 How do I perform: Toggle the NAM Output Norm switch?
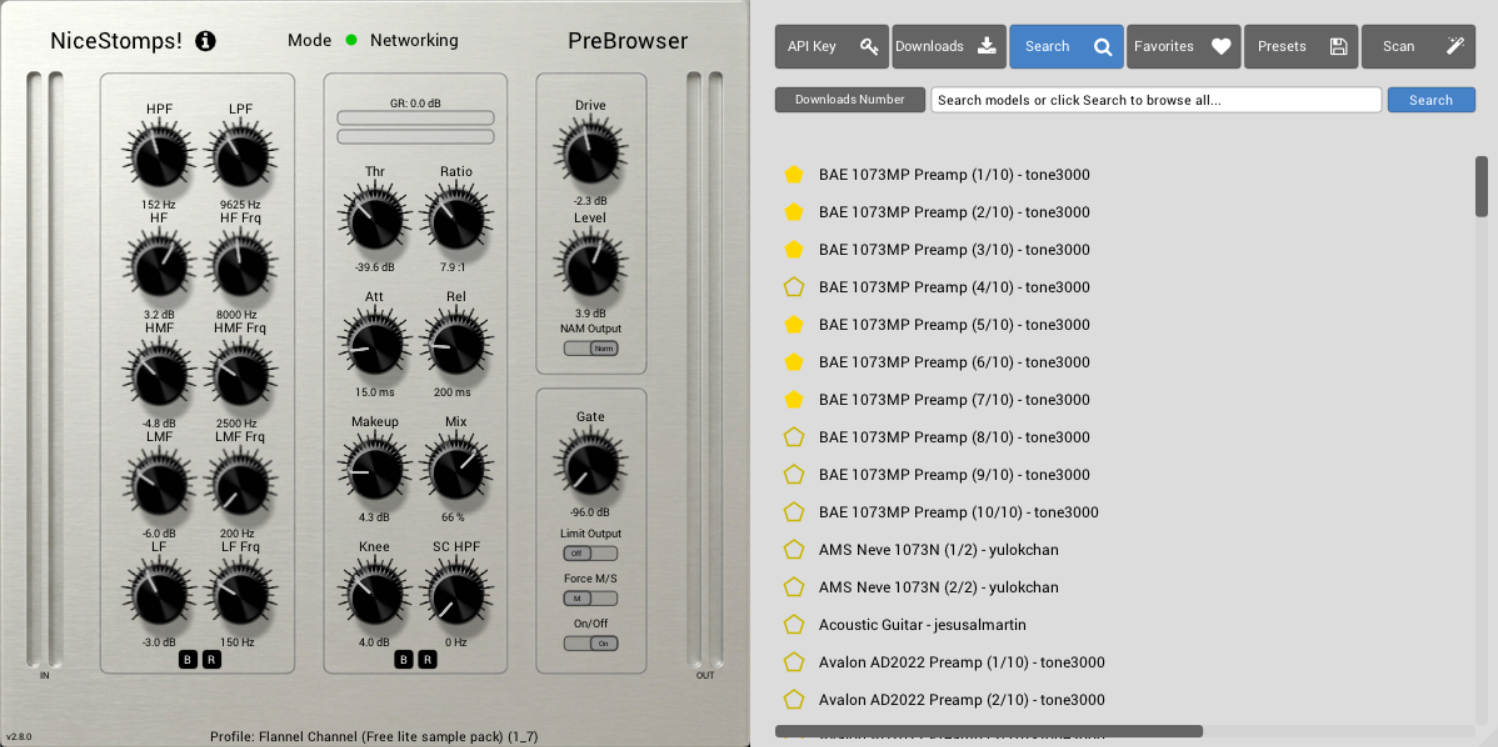coord(591,348)
